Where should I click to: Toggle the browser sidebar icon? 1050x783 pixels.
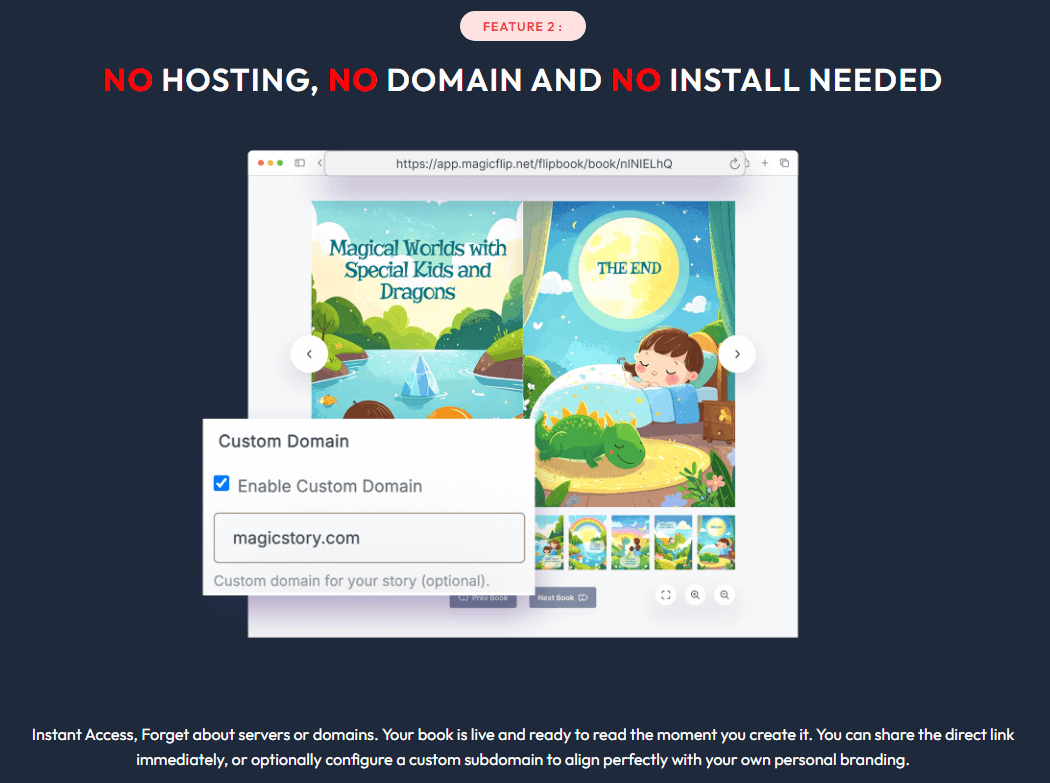point(299,163)
